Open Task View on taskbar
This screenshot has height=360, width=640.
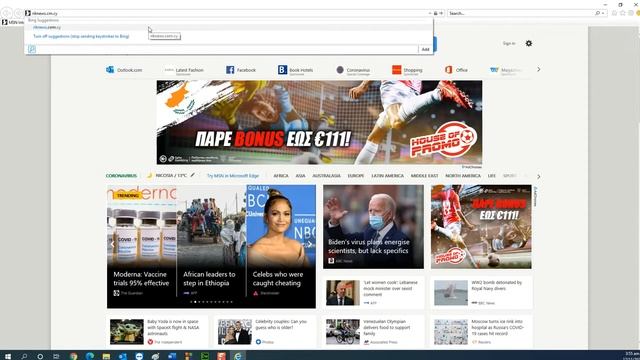tap(56, 356)
